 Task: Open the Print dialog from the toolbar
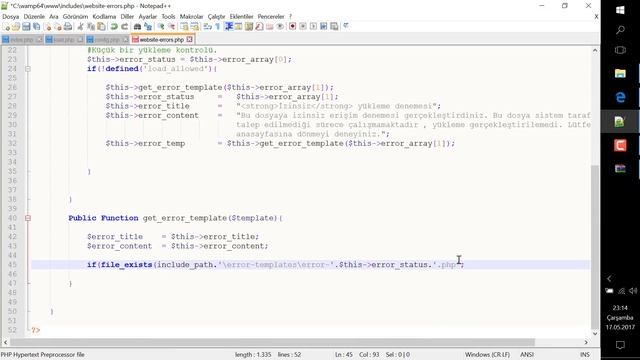click(68, 27)
